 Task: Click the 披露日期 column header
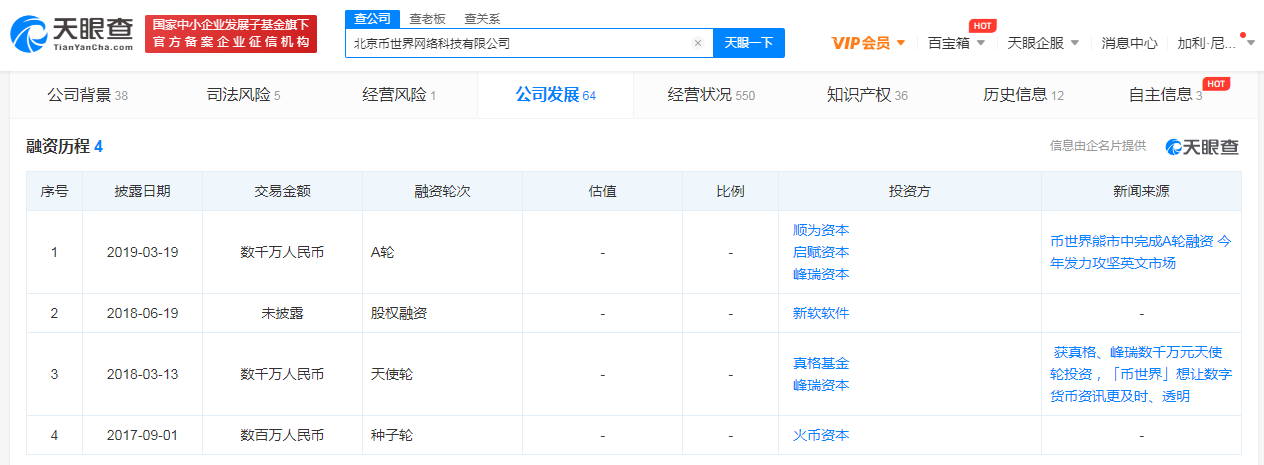click(x=142, y=191)
